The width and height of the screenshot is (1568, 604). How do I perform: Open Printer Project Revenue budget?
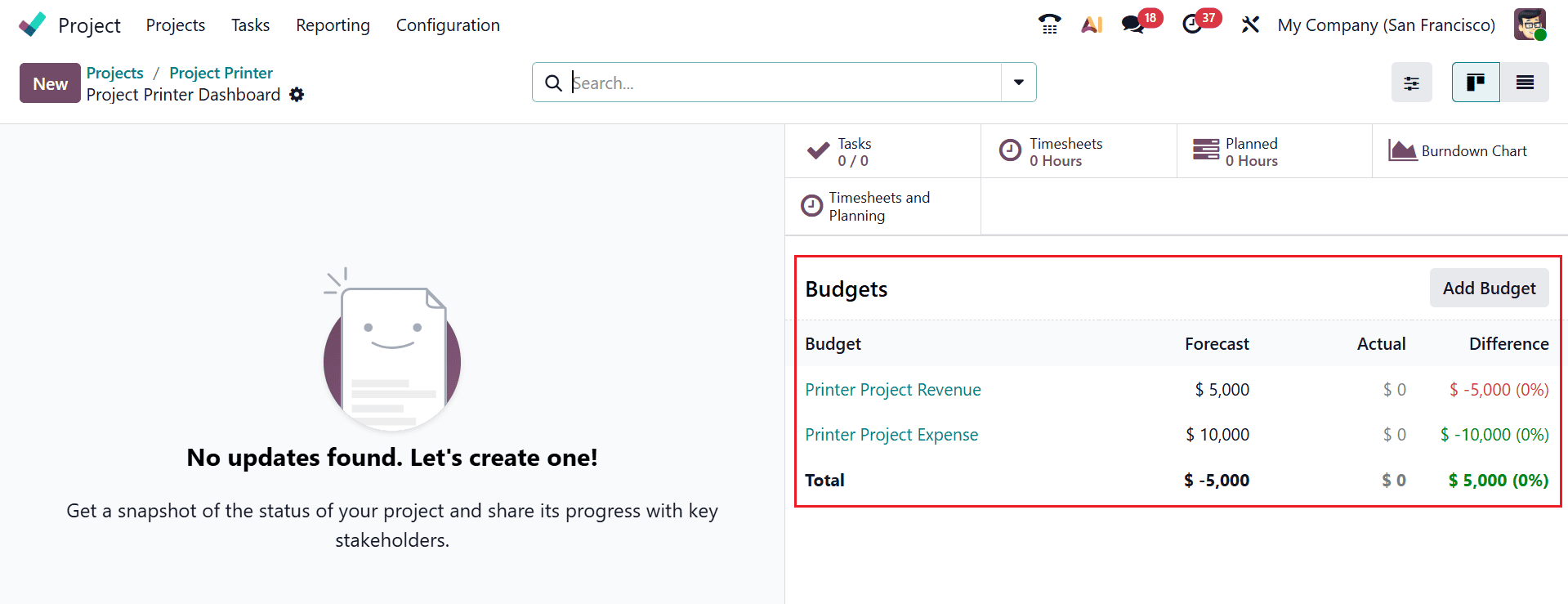[893, 390]
